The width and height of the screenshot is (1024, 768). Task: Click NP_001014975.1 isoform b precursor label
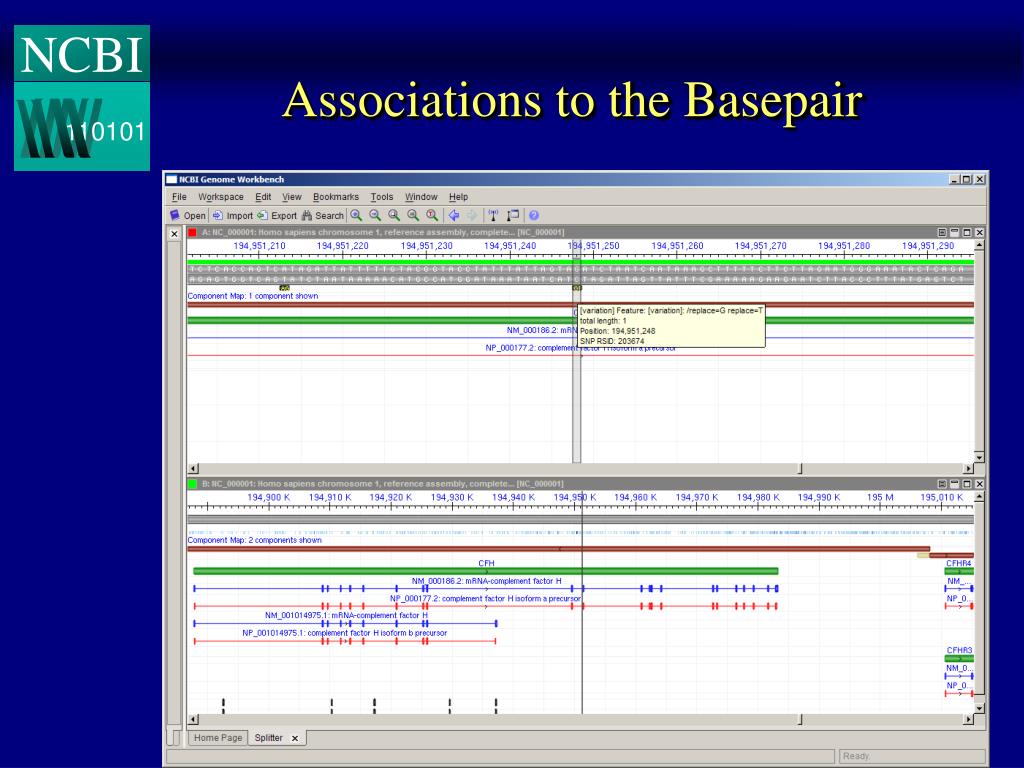(x=344, y=633)
